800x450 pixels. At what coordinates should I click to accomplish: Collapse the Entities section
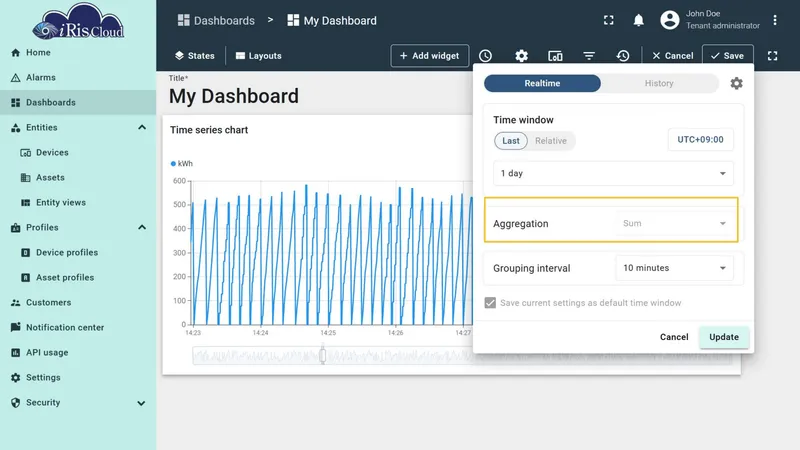pos(142,128)
